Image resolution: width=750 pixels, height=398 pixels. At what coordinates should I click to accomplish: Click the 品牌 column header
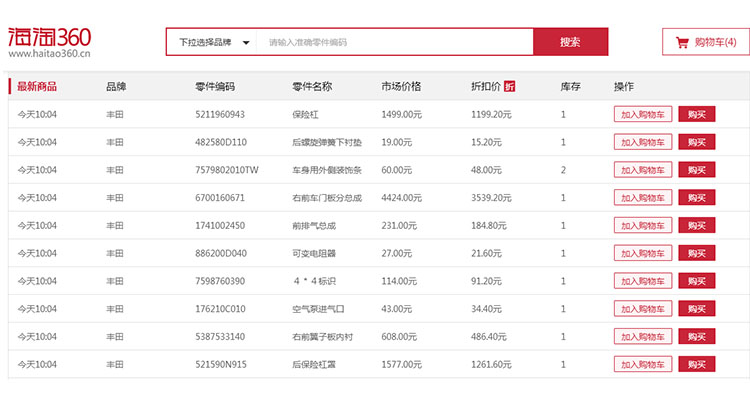(116, 87)
